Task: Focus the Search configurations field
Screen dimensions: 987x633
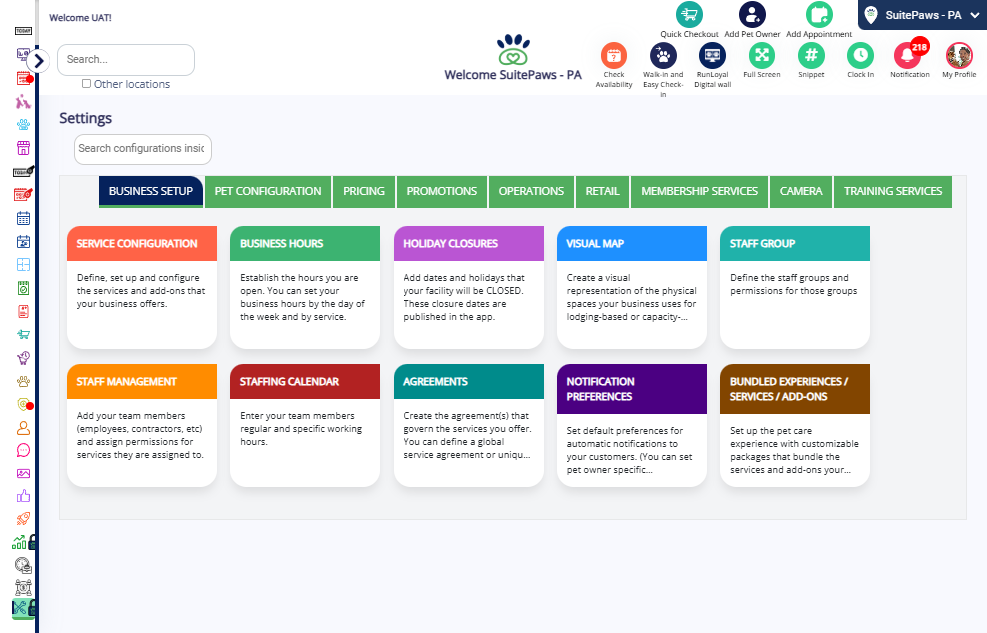Action: [143, 149]
